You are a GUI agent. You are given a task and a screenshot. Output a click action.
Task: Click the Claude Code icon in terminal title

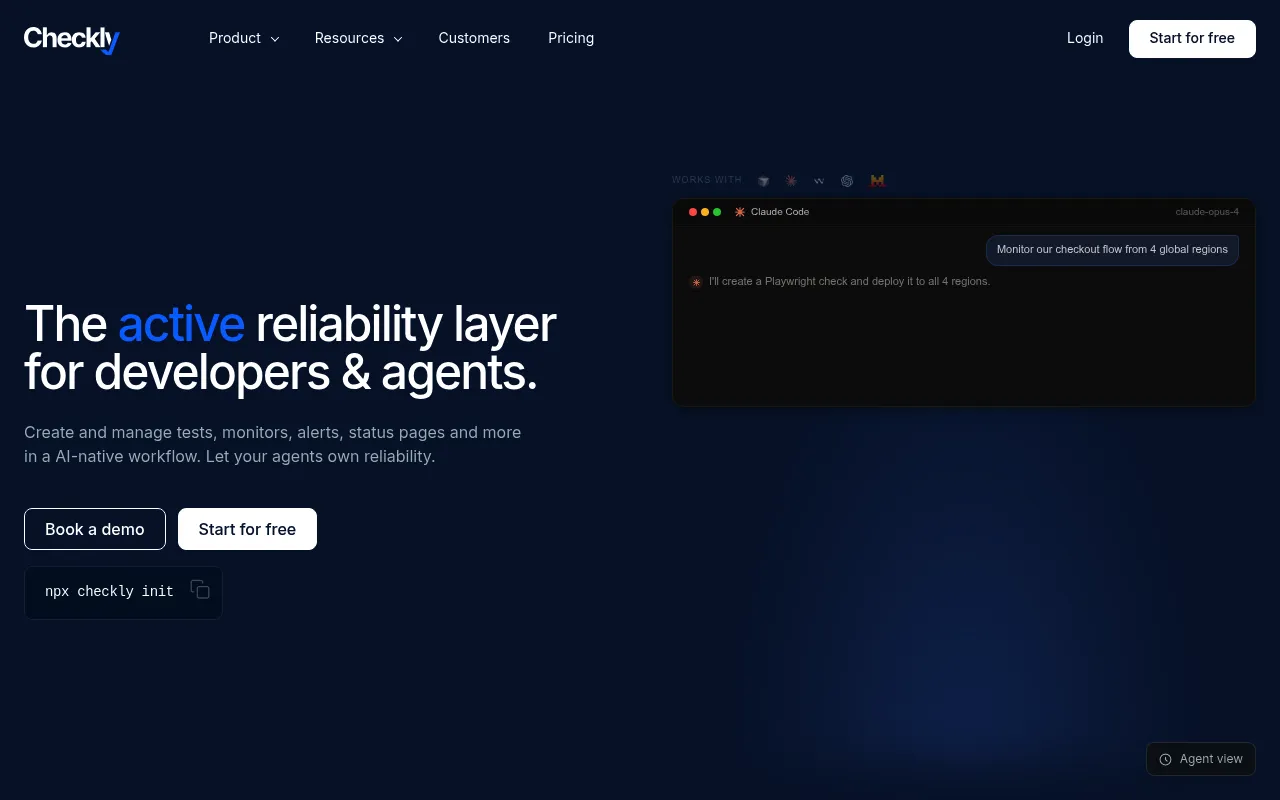pyautogui.click(x=740, y=212)
